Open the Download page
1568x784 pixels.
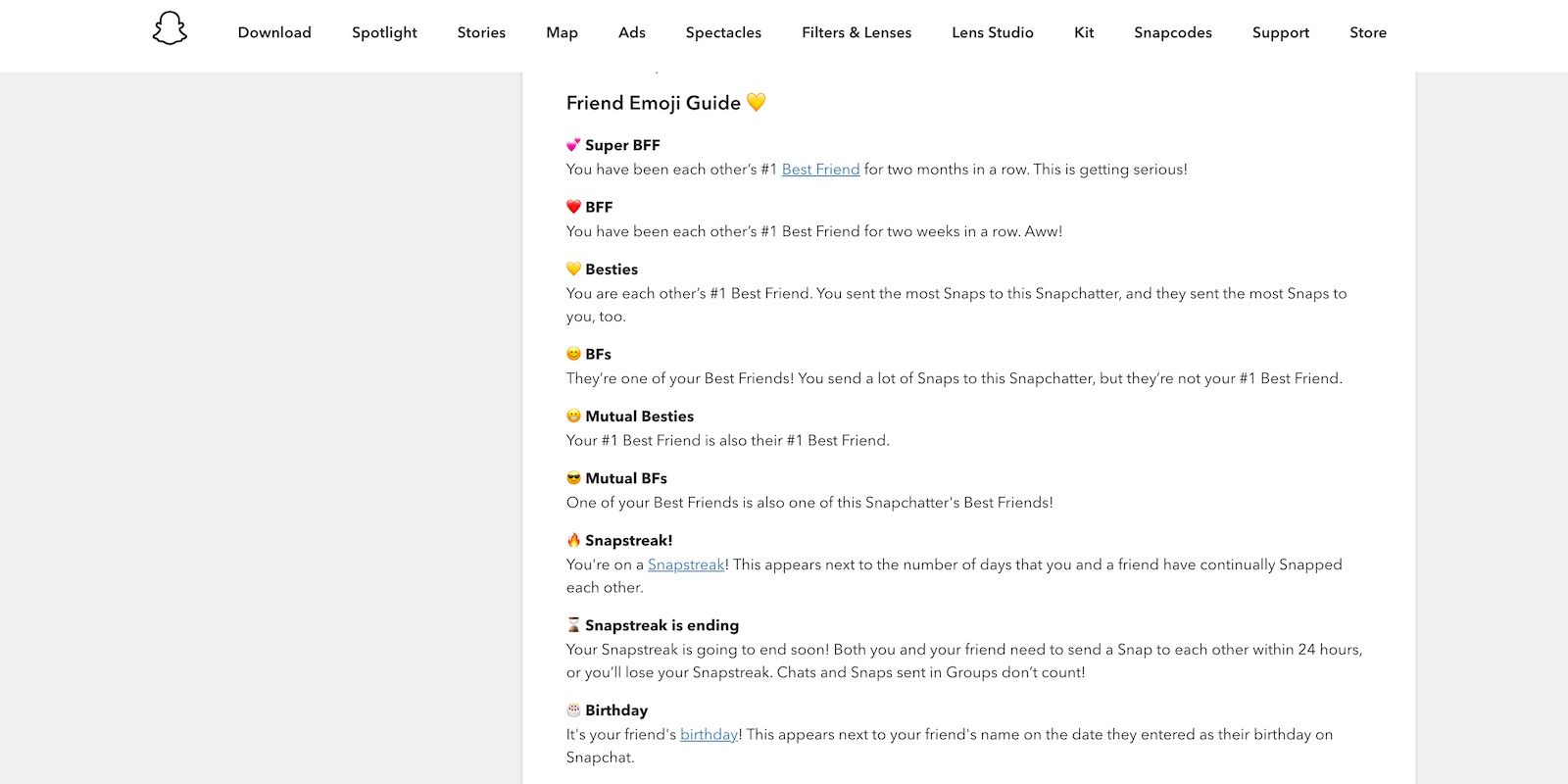tap(274, 32)
